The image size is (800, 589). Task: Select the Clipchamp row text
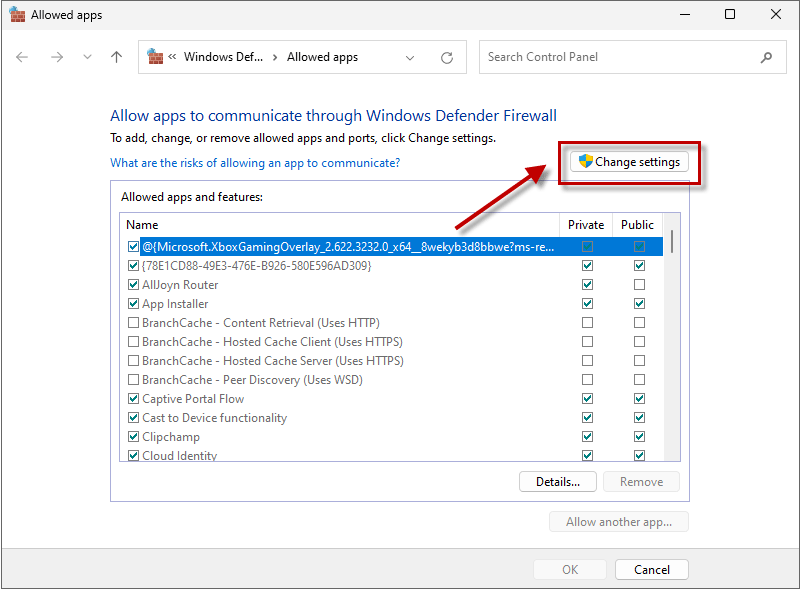point(171,437)
